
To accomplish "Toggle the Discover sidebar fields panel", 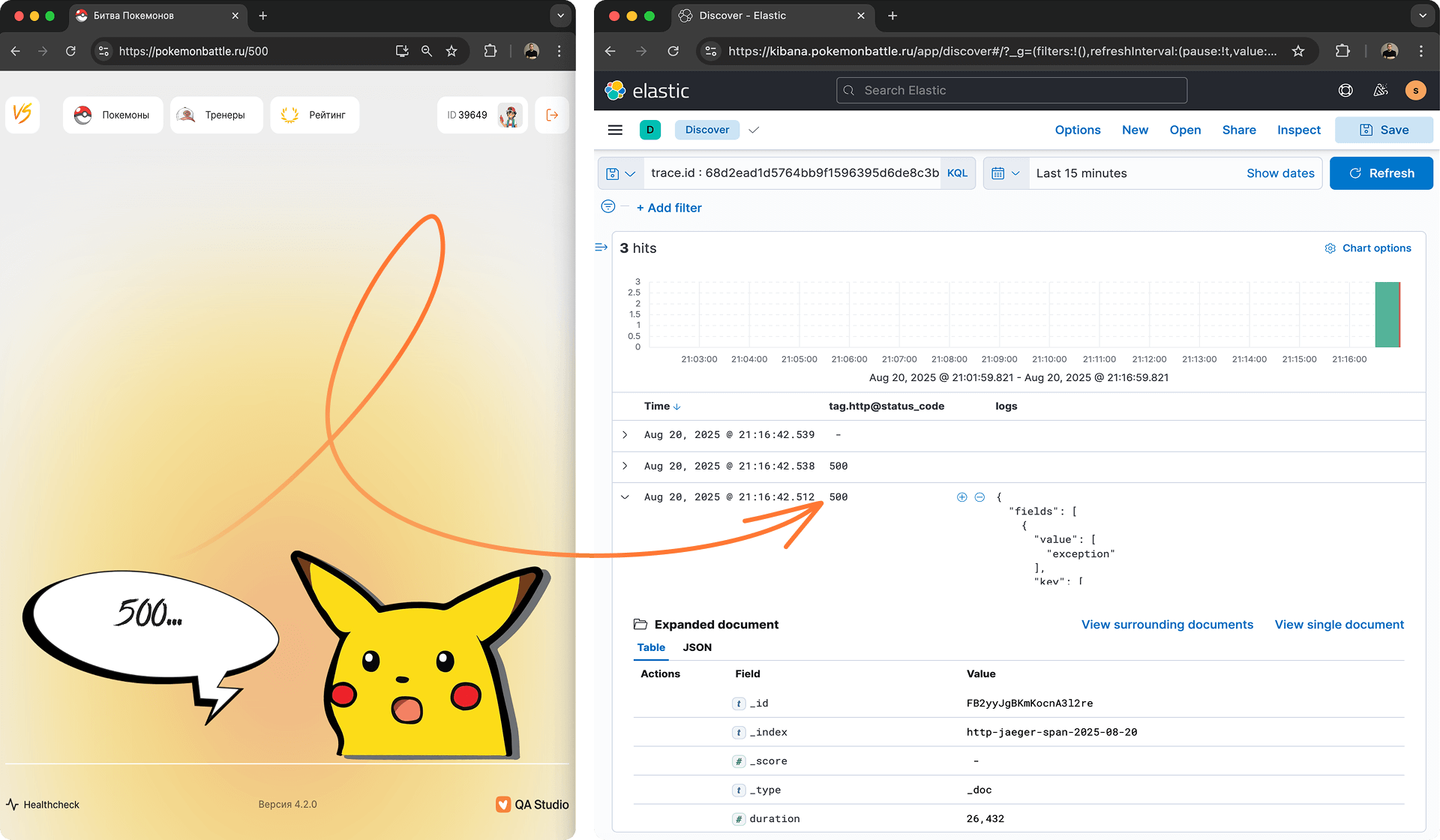I will pyautogui.click(x=601, y=247).
